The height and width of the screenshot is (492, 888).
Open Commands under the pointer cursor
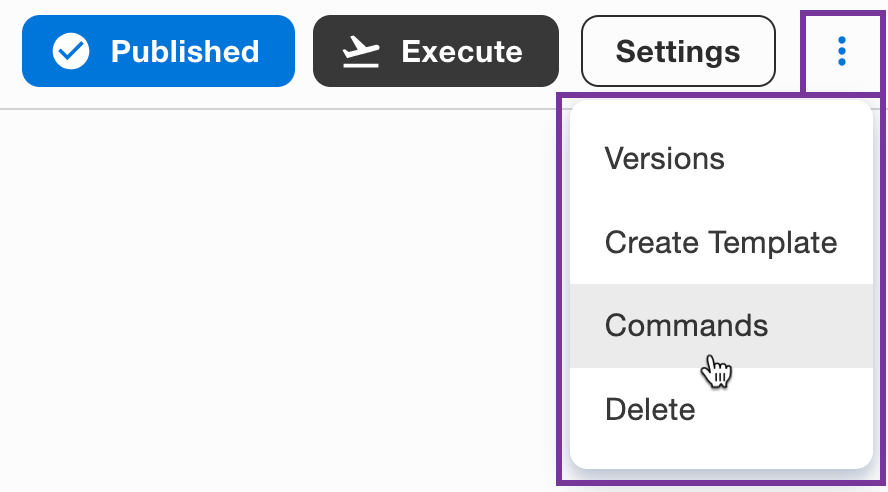tap(721, 326)
